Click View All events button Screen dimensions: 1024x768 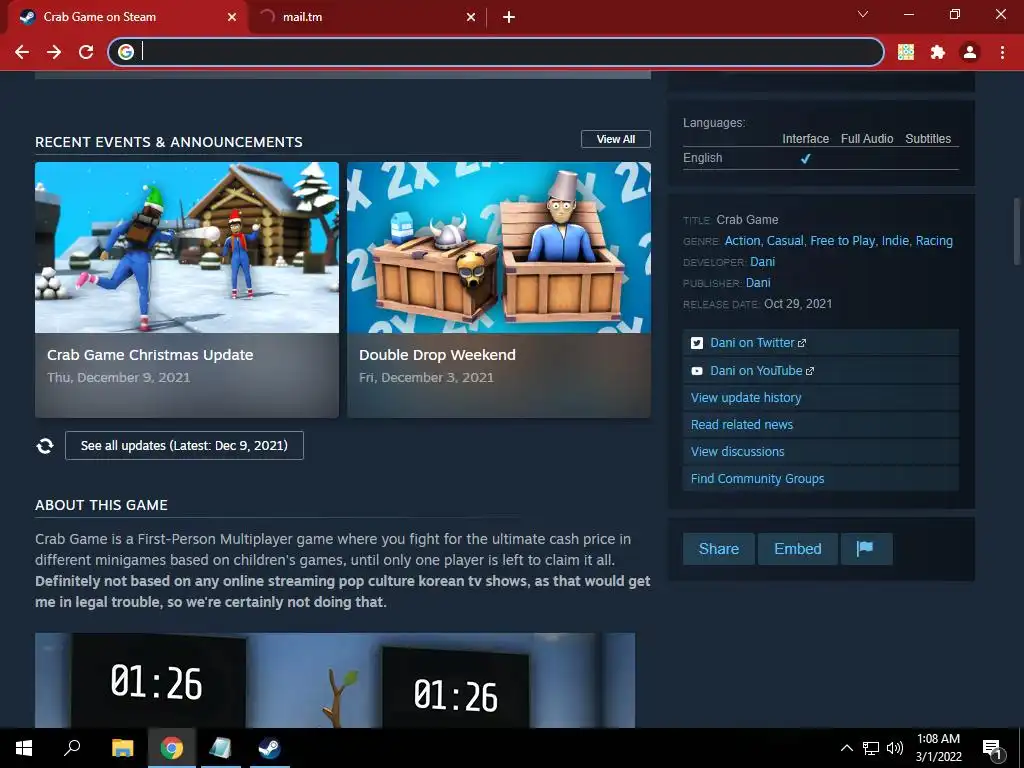click(616, 139)
